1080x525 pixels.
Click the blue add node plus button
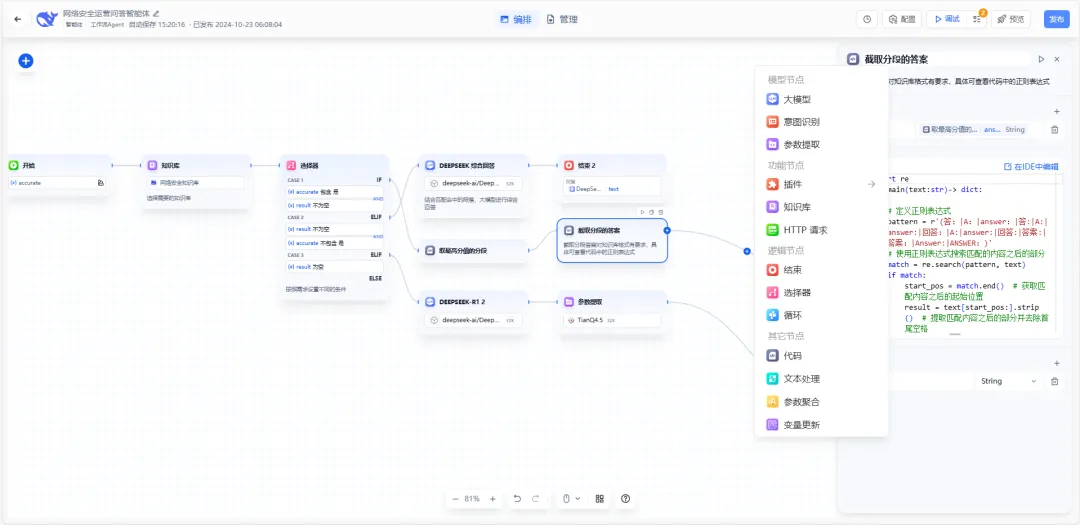(26, 61)
